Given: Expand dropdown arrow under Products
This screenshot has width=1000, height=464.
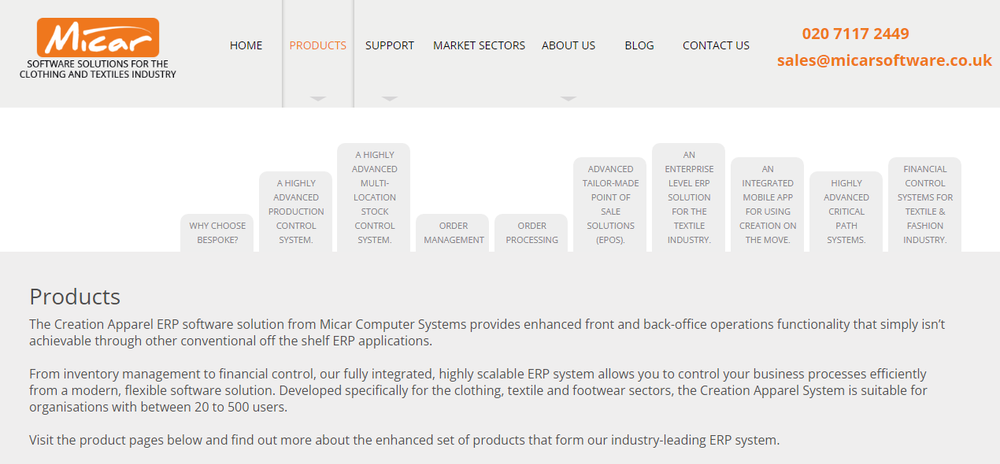Looking at the screenshot, I should pyautogui.click(x=318, y=99).
